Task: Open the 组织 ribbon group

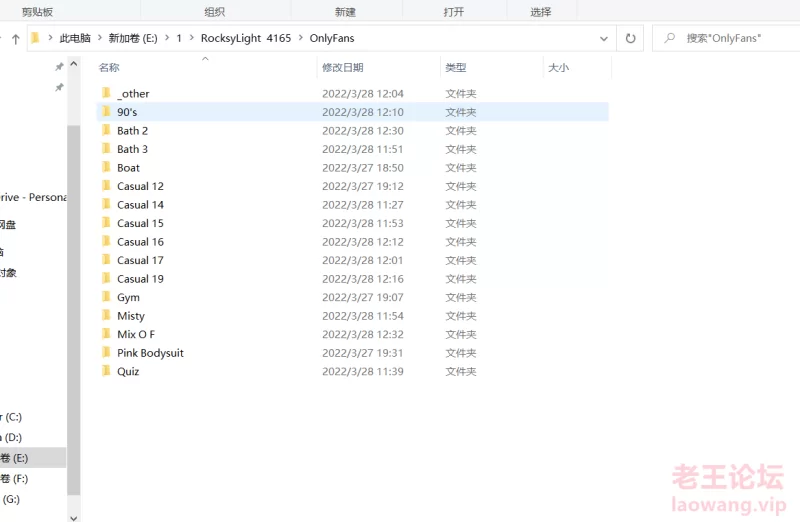Action: pos(214,12)
